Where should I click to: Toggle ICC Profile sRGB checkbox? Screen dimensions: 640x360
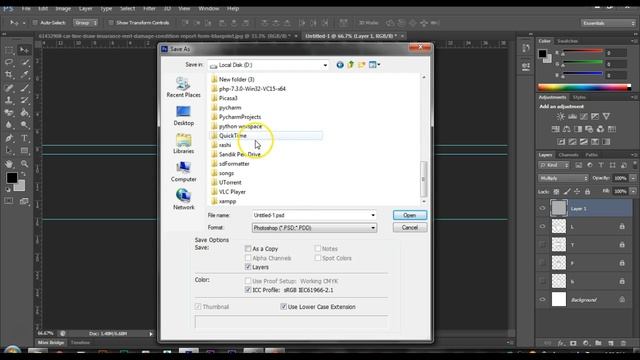(x=248, y=290)
